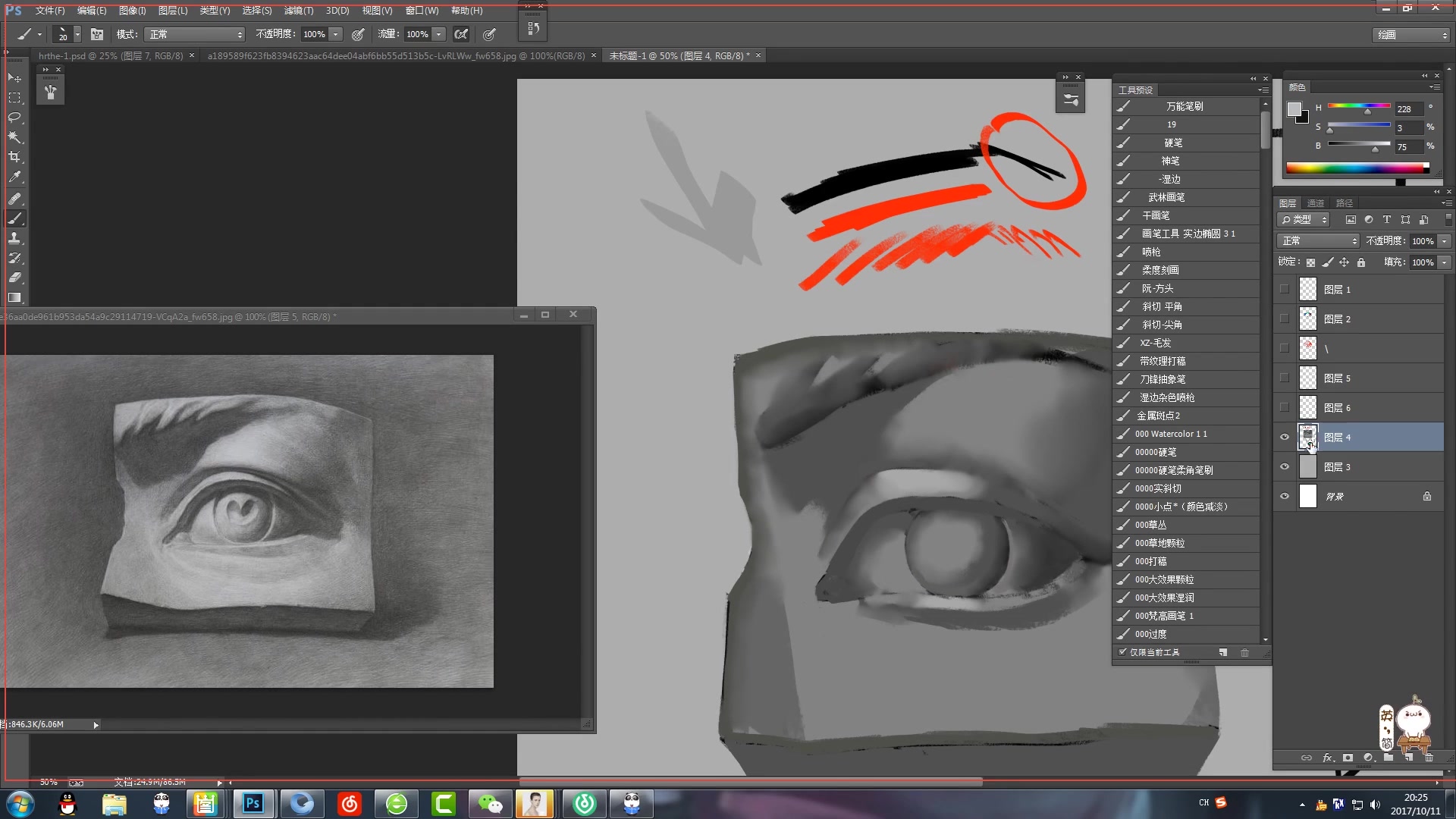Open layer opacity dropdown arrow
1456x819 pixels.
[1444, 241]
